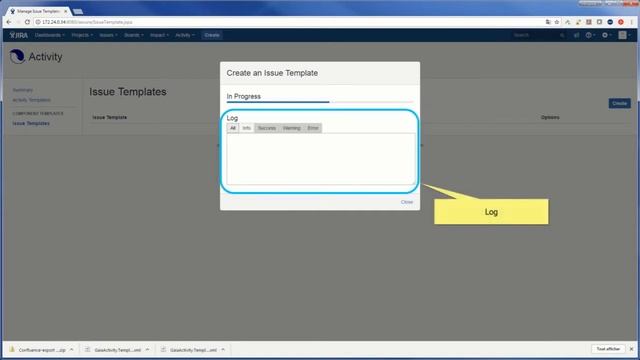This screenshot has height=360, width=640.
Task: Click the dark blue circular extension icon
Action: pyautogui.click(x=610, y=22)
